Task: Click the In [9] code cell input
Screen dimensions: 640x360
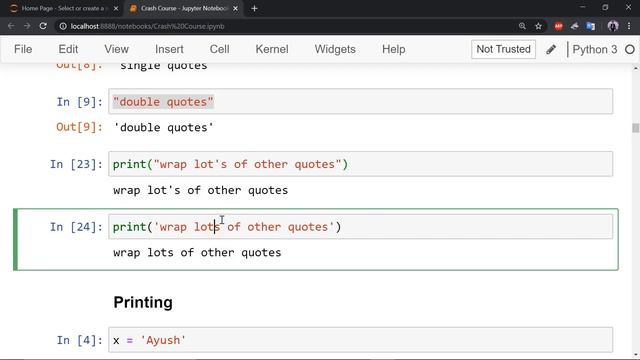Action: pyautogui.click(x=360, y=101)
